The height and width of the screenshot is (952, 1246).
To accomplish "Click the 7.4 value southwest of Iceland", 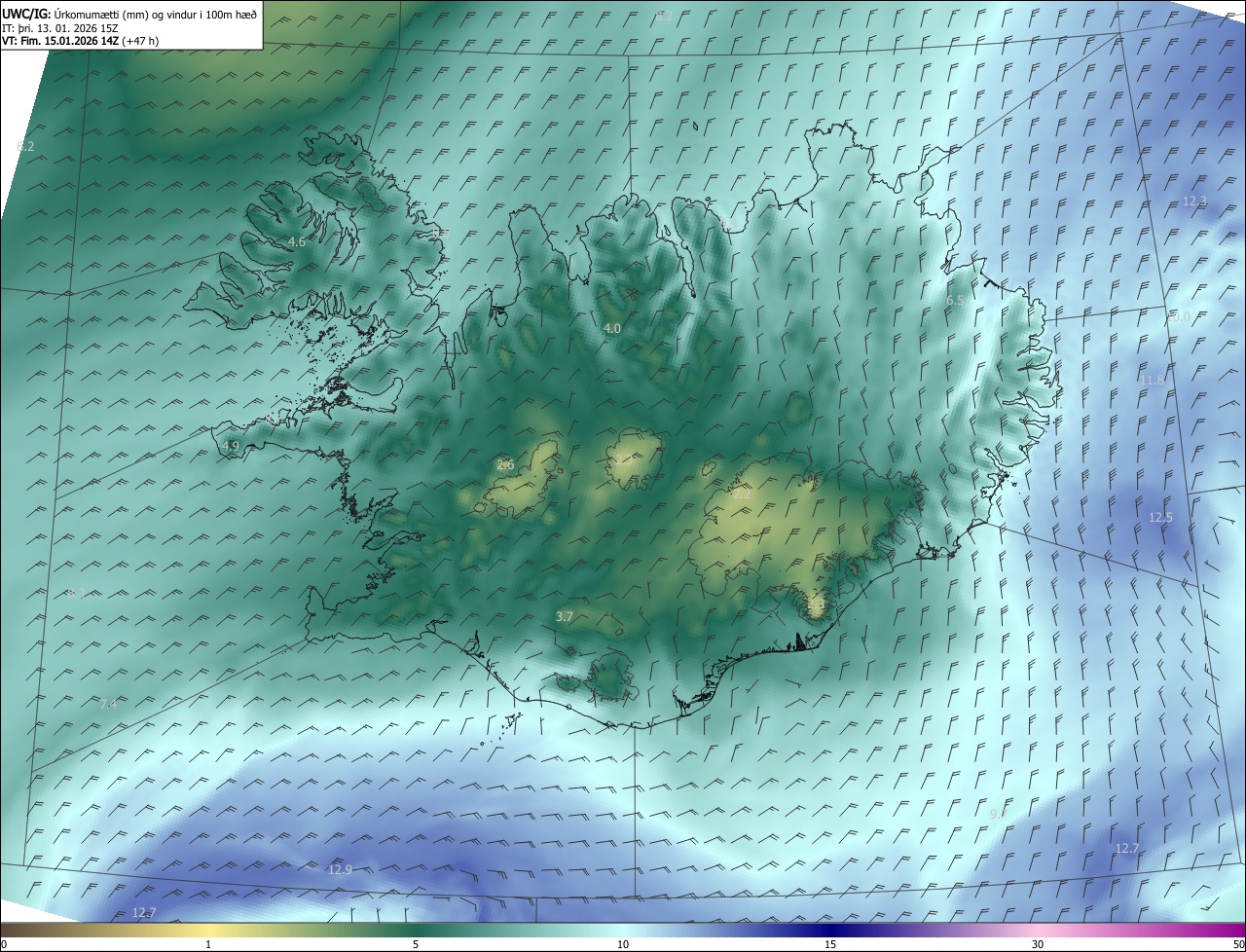I will 108,704.
